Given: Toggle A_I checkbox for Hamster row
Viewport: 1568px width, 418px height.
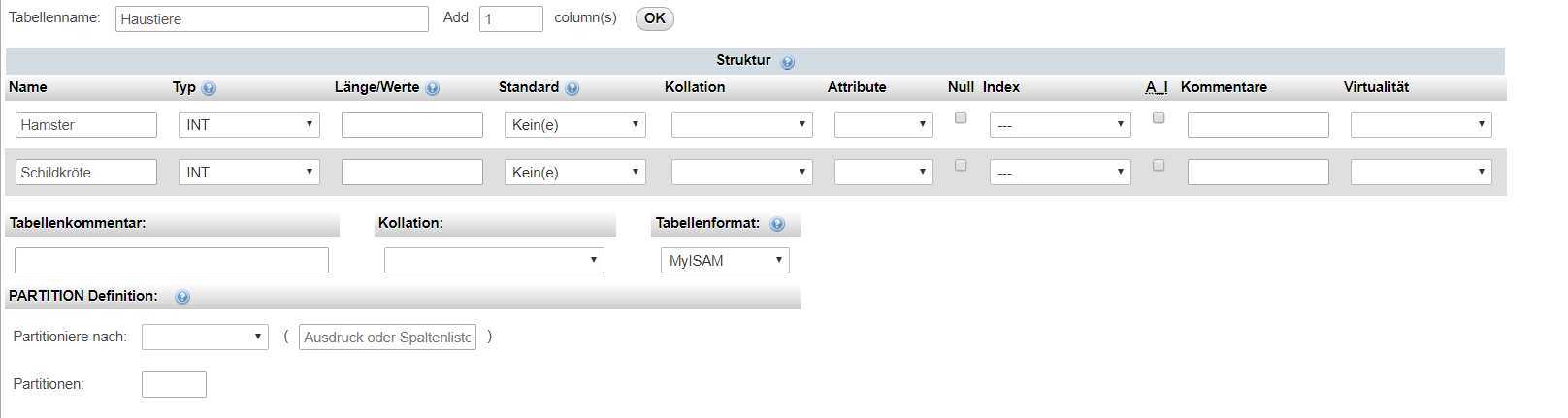Looking at the screenshot, I should pos(1158,117).
